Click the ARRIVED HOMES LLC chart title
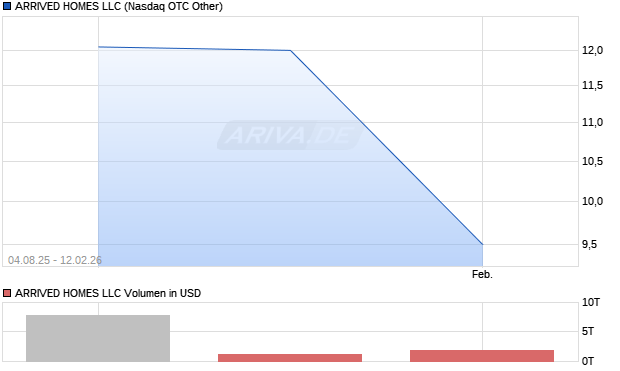620x371 pixels. click(119, 6)
